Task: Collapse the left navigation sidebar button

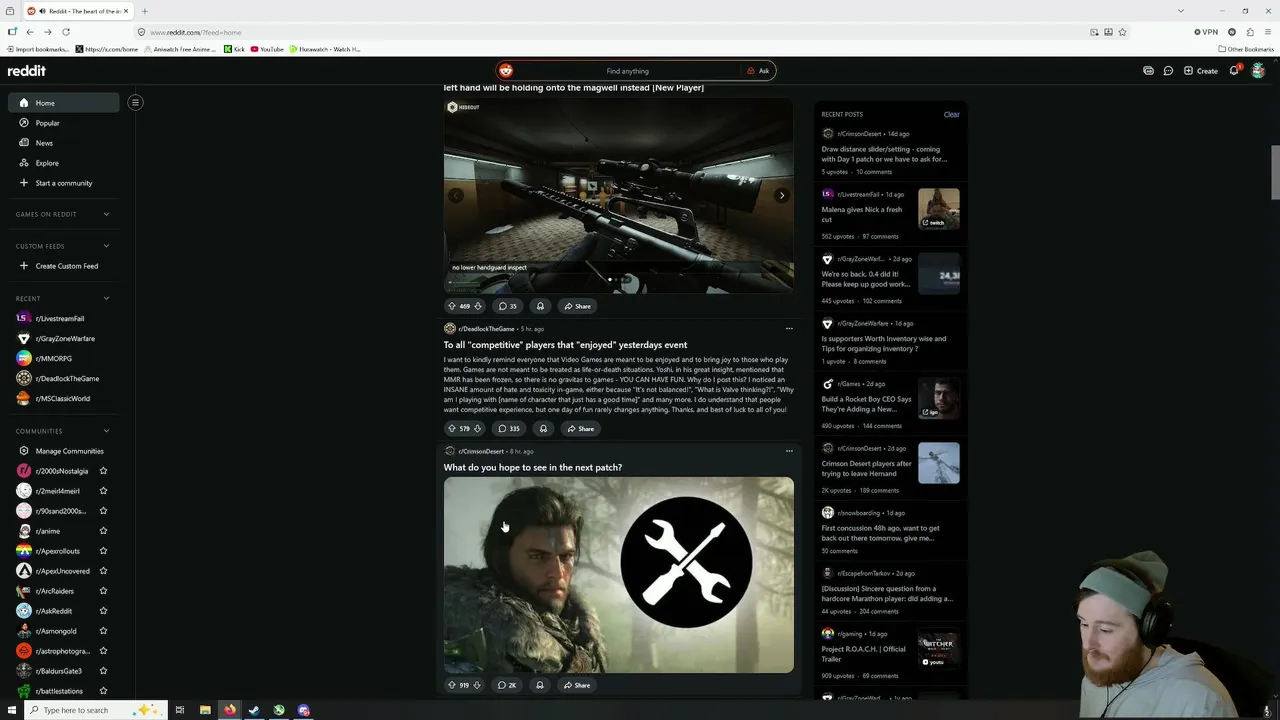Action: (x=135, y=102)
